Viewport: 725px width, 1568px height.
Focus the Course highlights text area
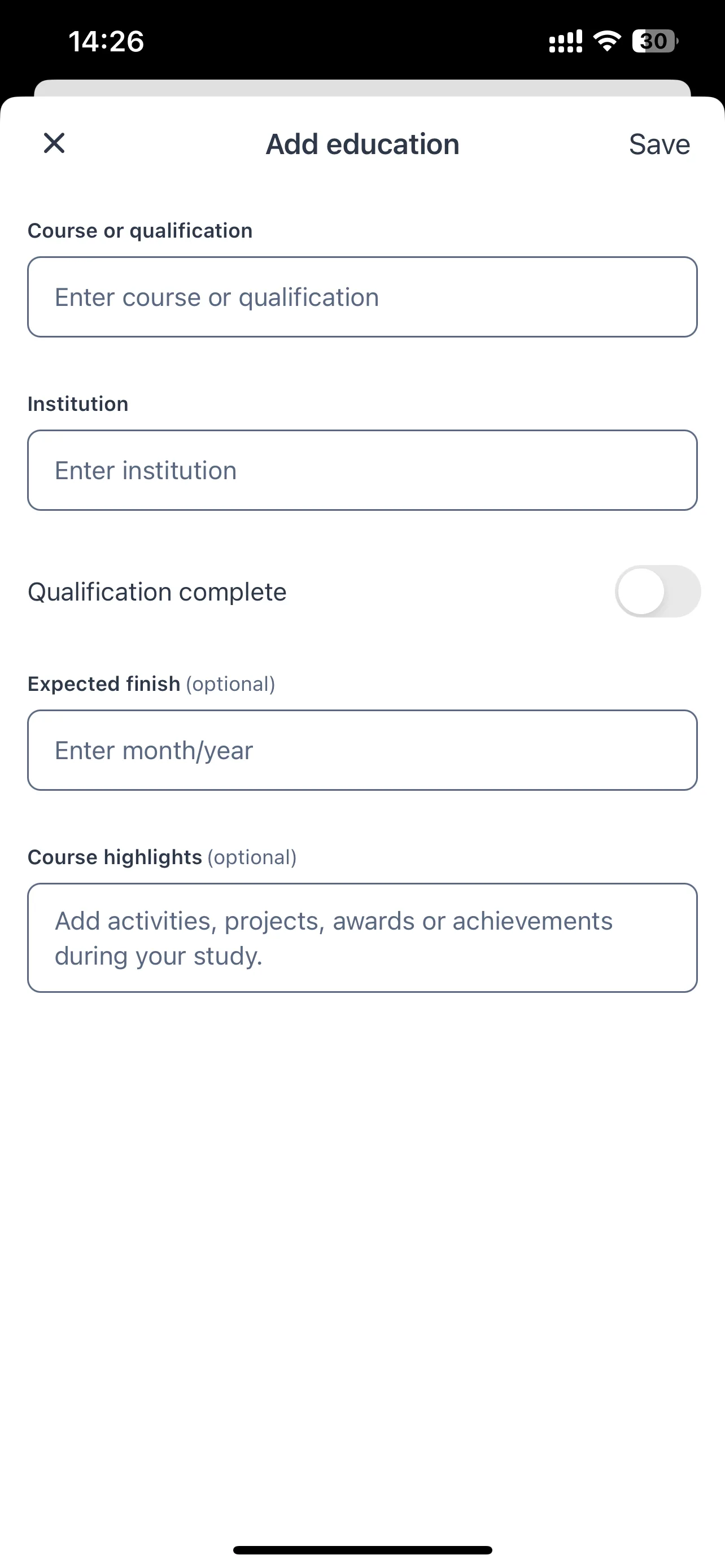(x=362, y=938)
